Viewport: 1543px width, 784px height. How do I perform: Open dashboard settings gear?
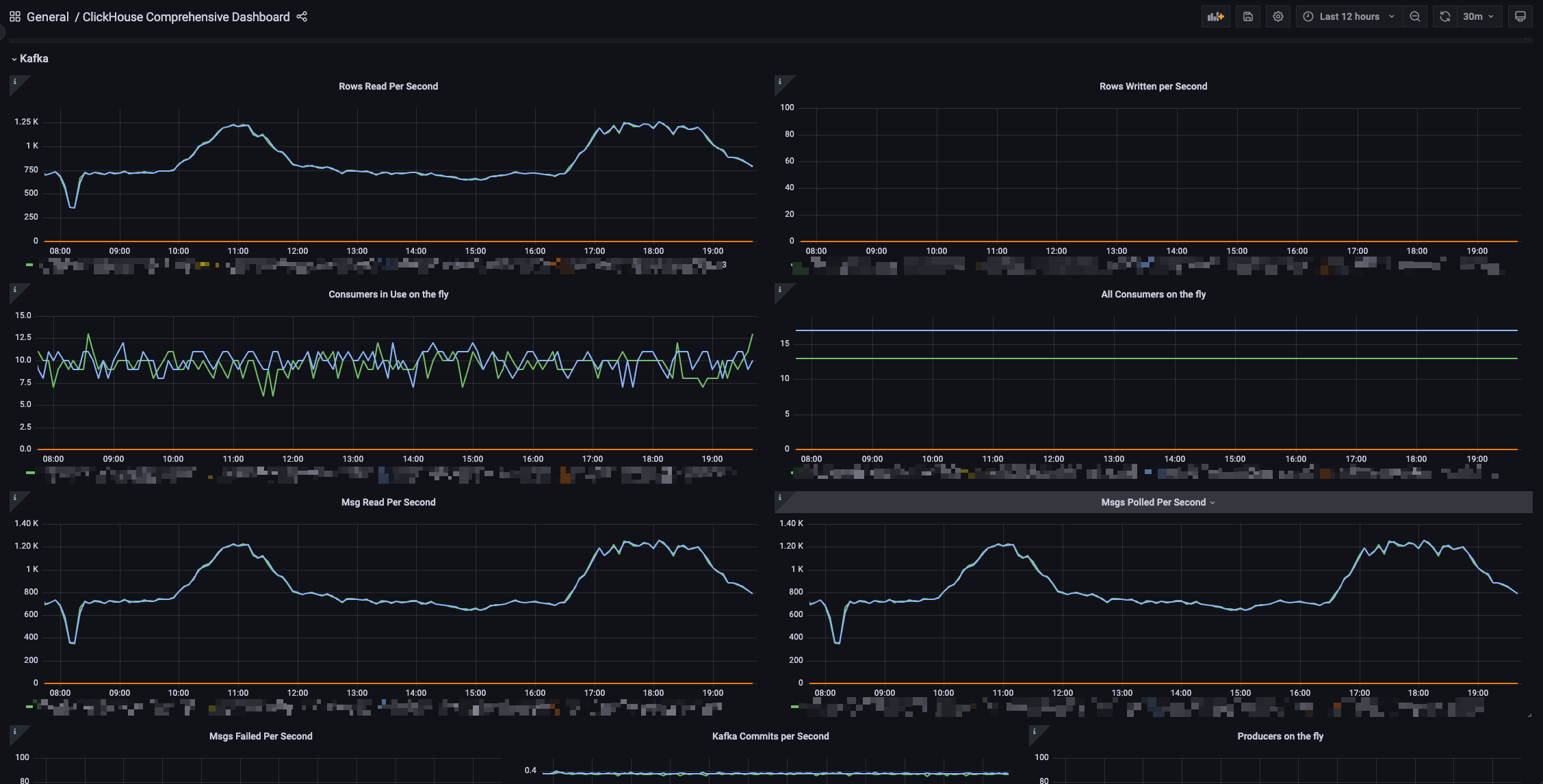1278,16
